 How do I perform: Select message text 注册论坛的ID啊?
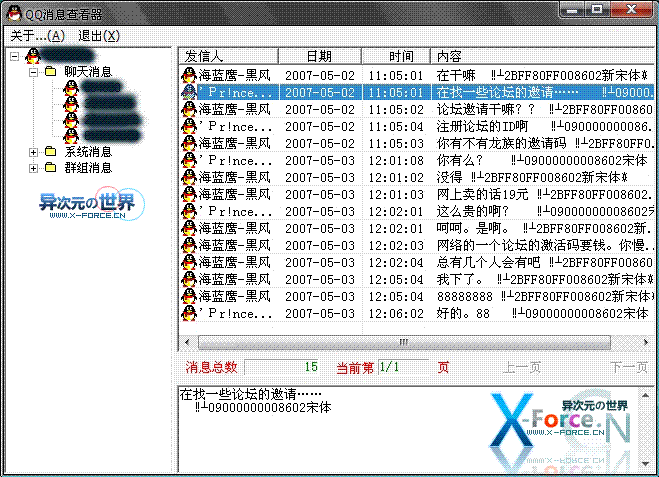click(482, 126)
